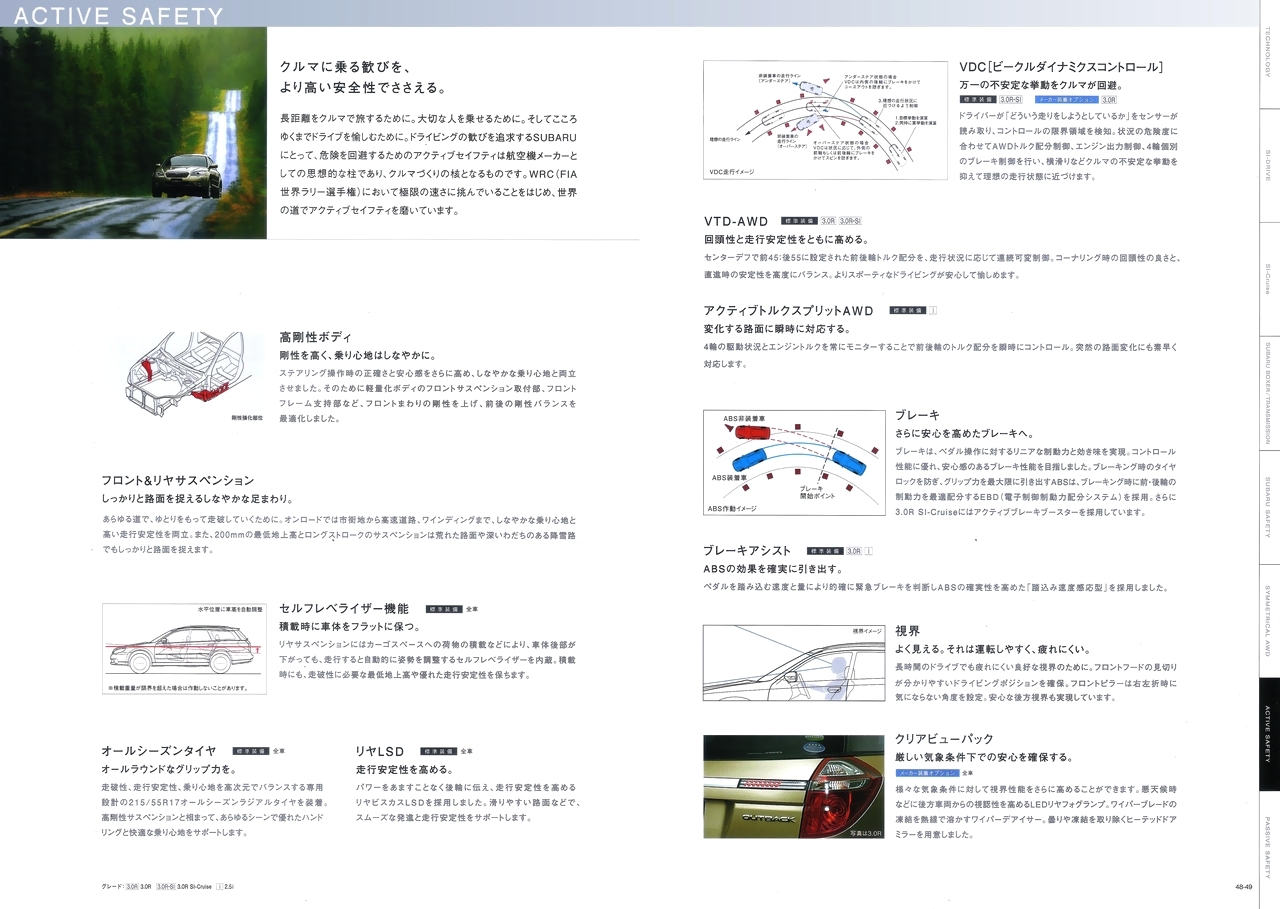Click the '写真は3.0R' photo caption
1280x909 pixels.
tap(865, 832)
